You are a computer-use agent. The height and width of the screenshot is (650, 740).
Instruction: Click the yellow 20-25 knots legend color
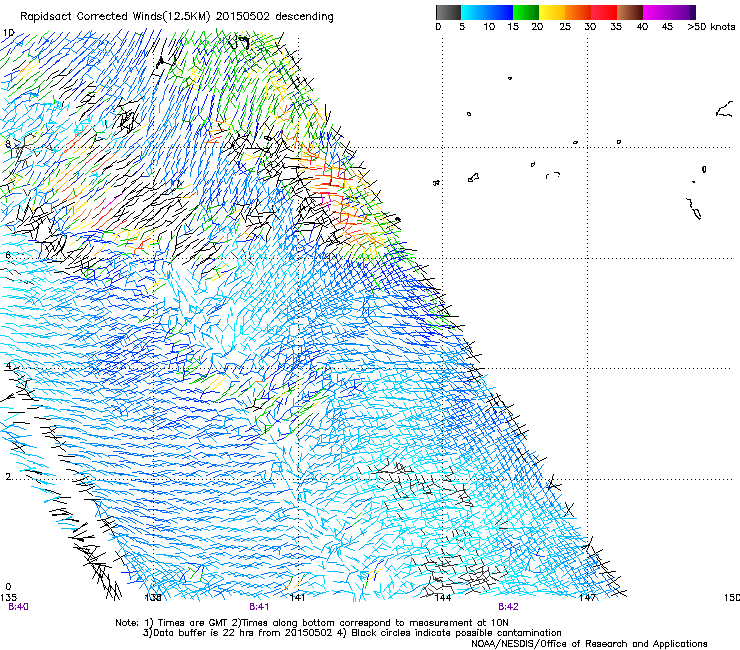click(x=552, y=12)
